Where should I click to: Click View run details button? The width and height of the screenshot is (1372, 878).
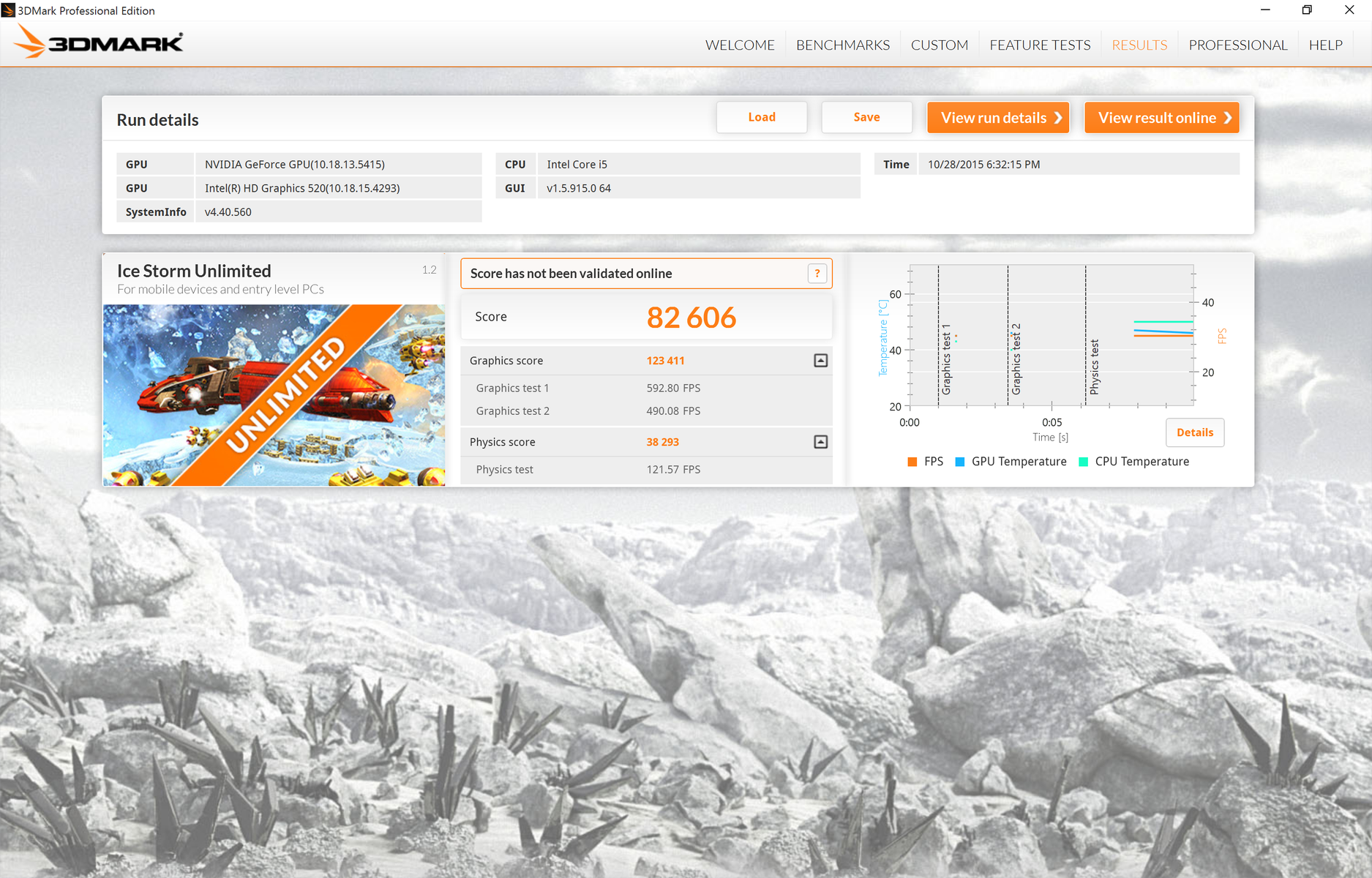pyautogui.click(x=998, y=118)
